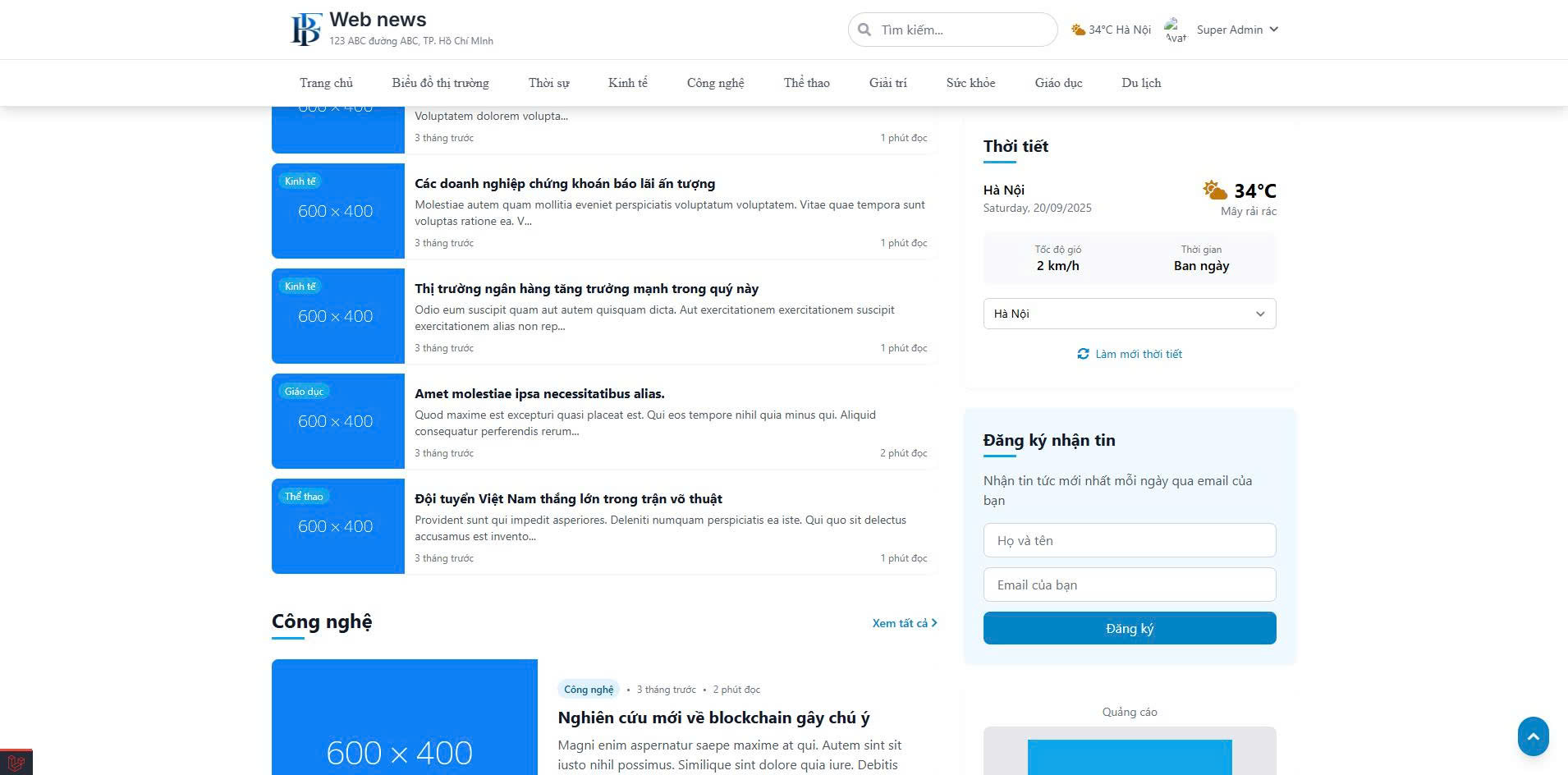Click the Laravel debug bar icon
The height and width of the screenshot is (775, 1568).
coord(16,763)
